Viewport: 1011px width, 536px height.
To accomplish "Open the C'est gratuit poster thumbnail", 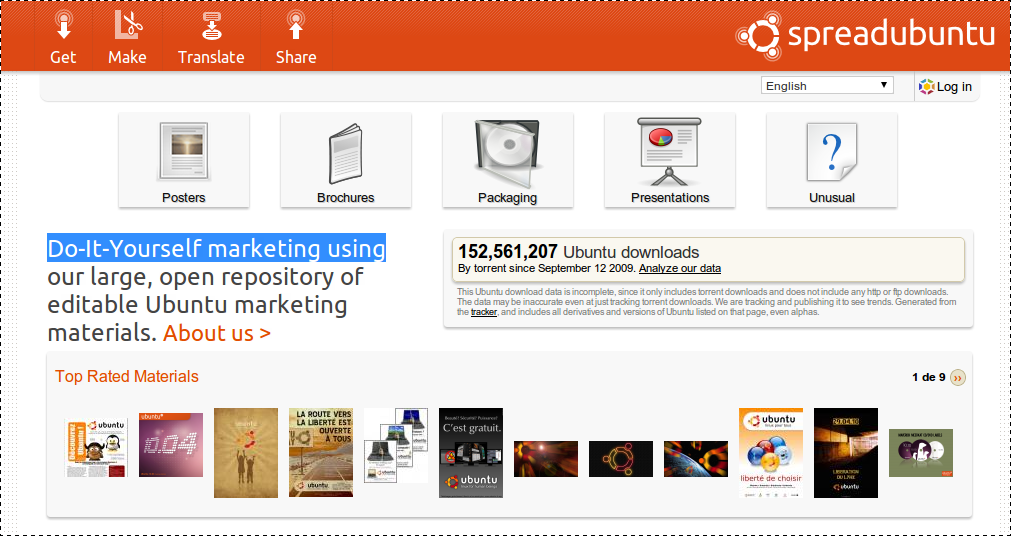I will (x=471, y=452).
